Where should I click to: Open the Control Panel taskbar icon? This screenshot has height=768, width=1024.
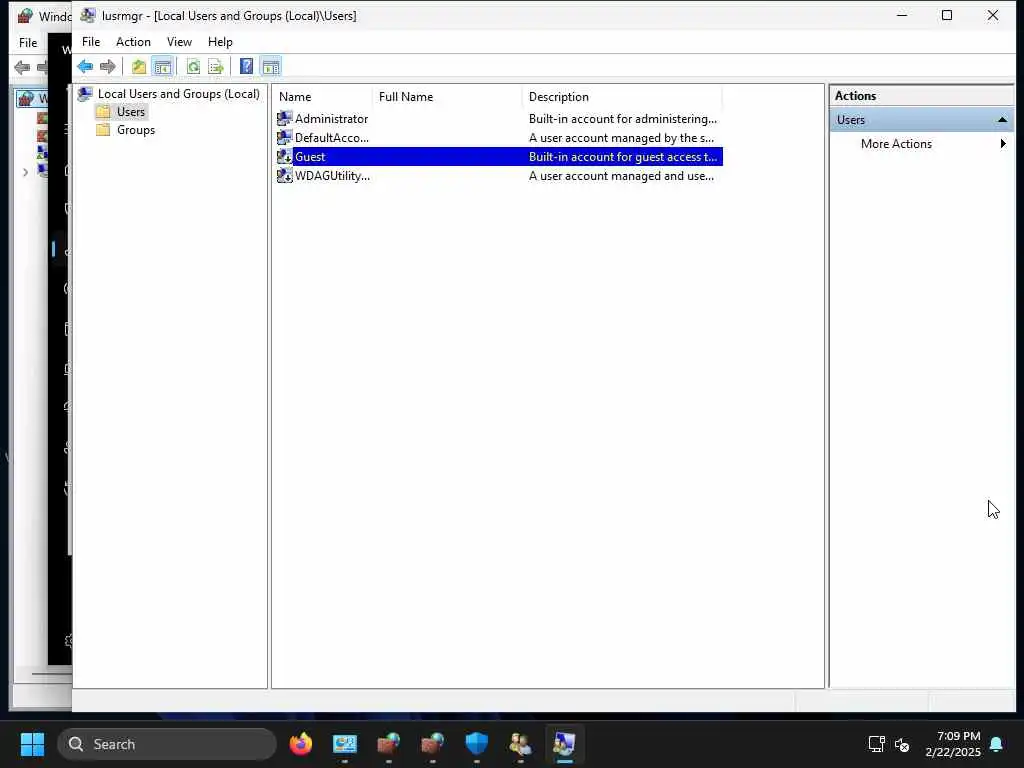pyautogui.click(x=345, y=743)
